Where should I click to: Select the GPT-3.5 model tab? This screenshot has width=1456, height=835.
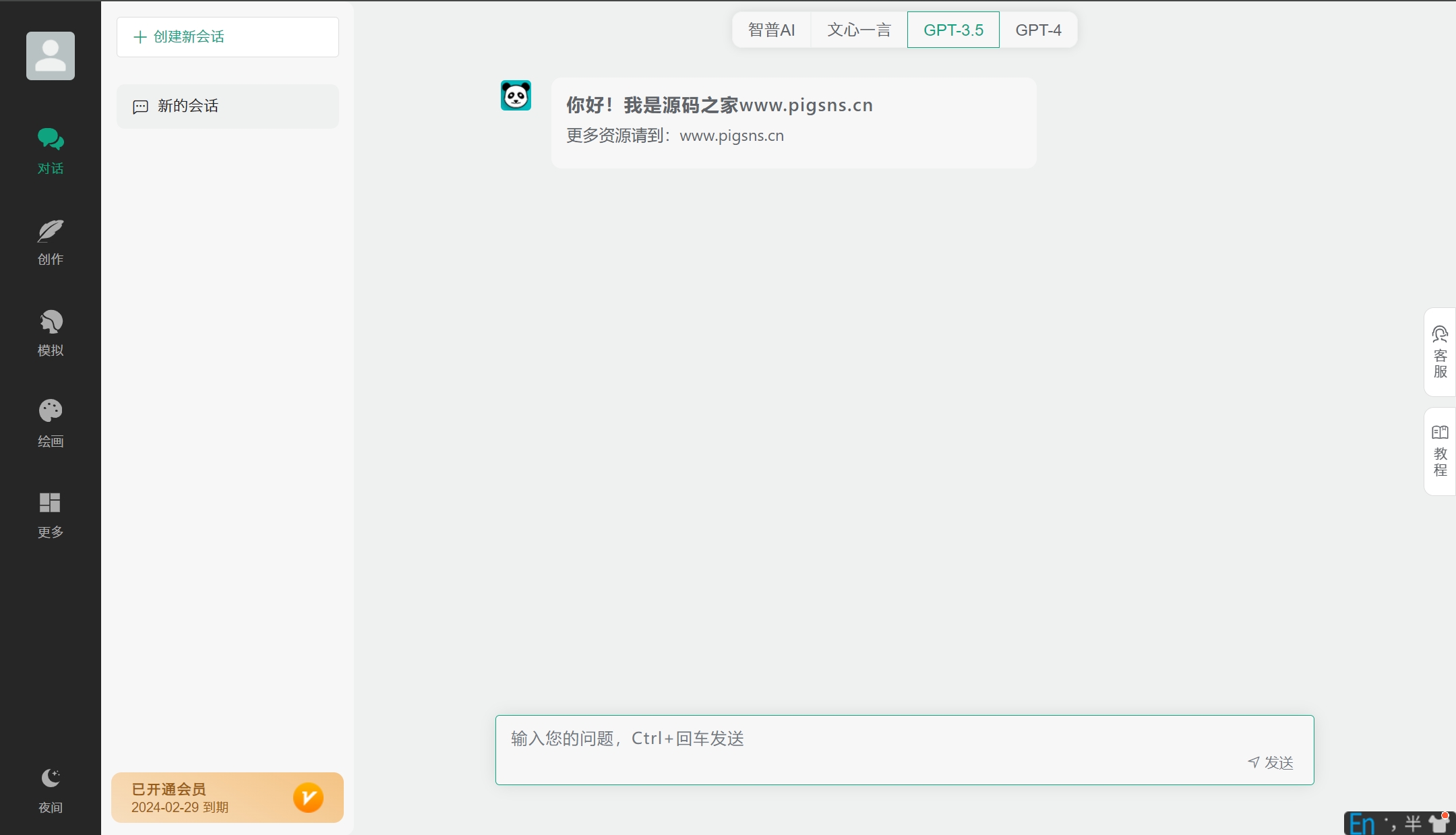[x=953, y=30]
